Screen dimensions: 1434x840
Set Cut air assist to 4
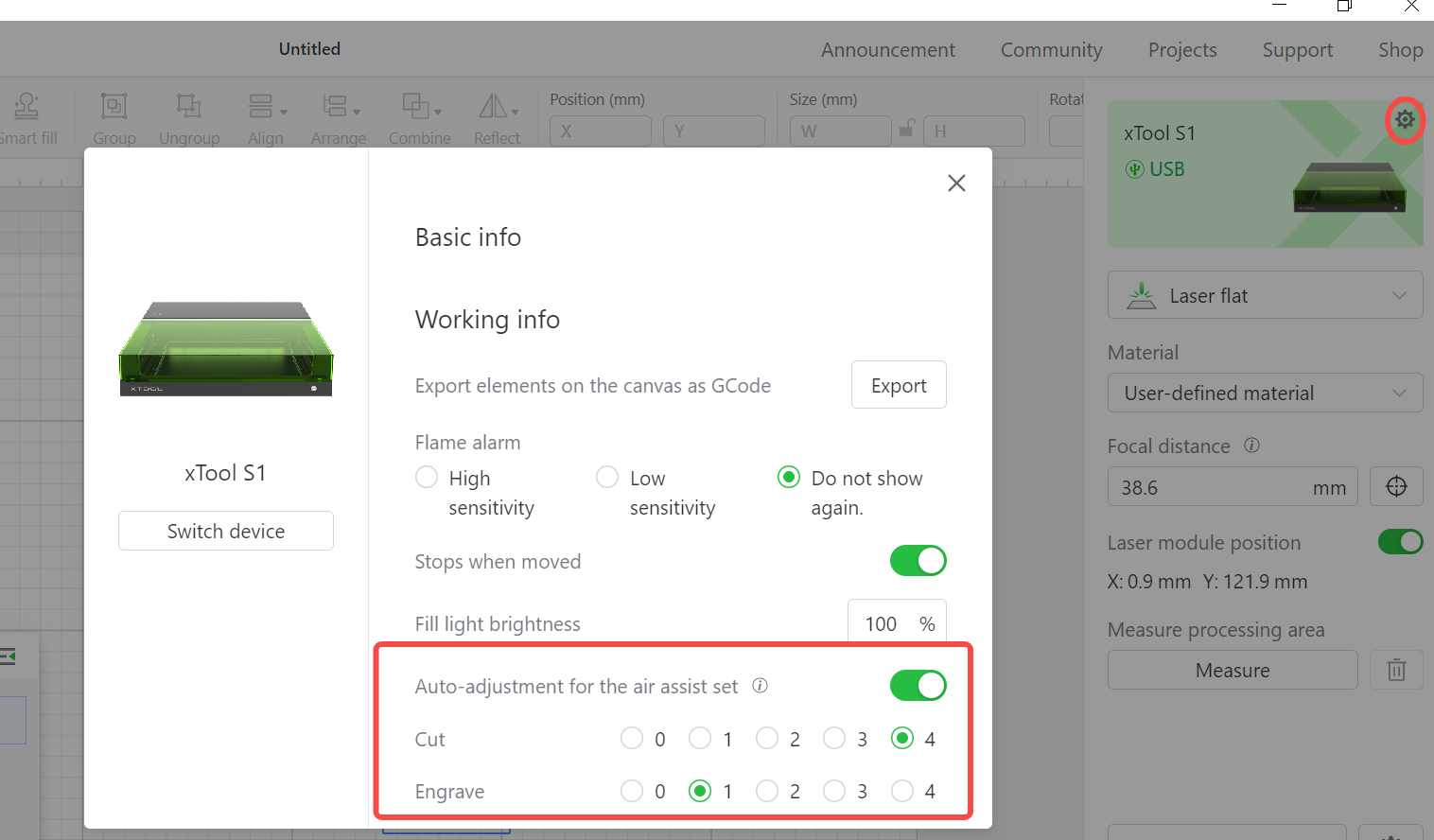click(902, 738)
